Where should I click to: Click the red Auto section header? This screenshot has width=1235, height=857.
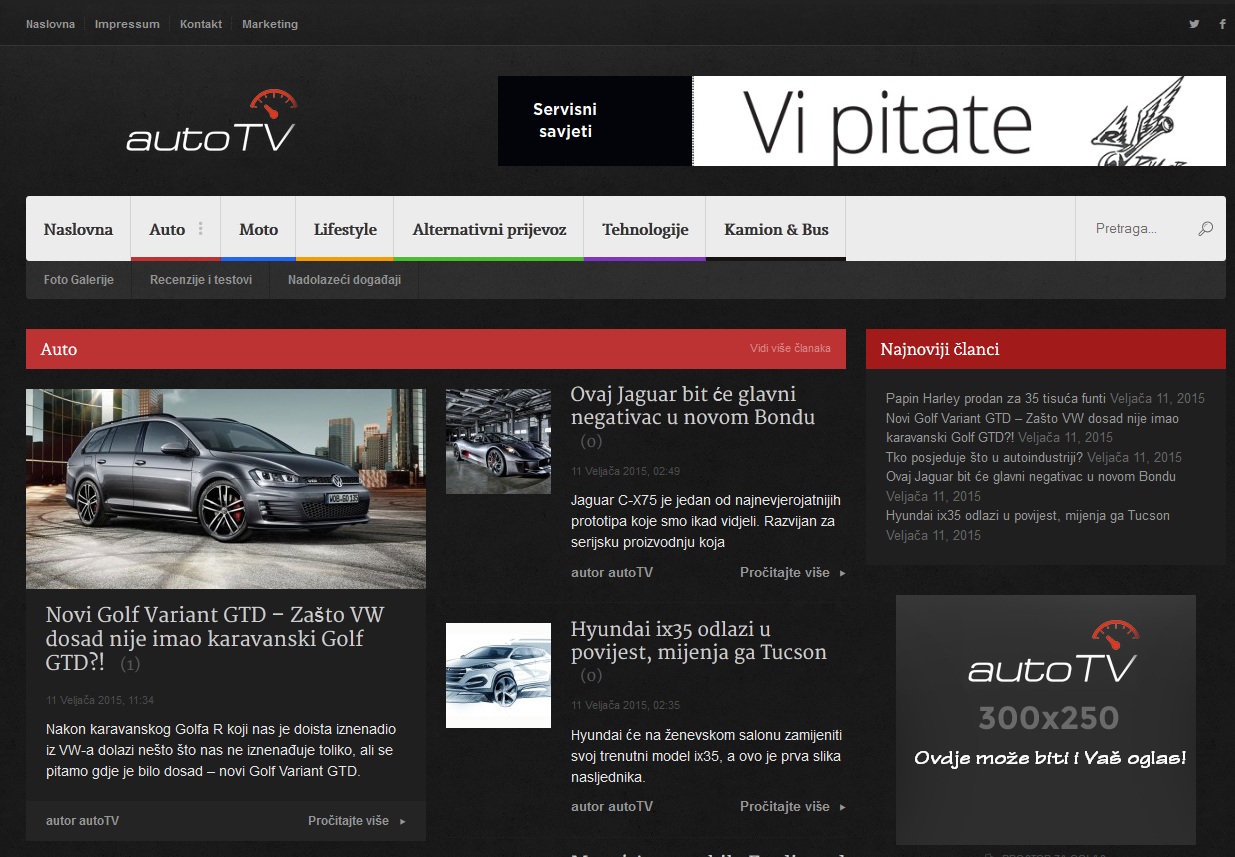click(436, 349)
